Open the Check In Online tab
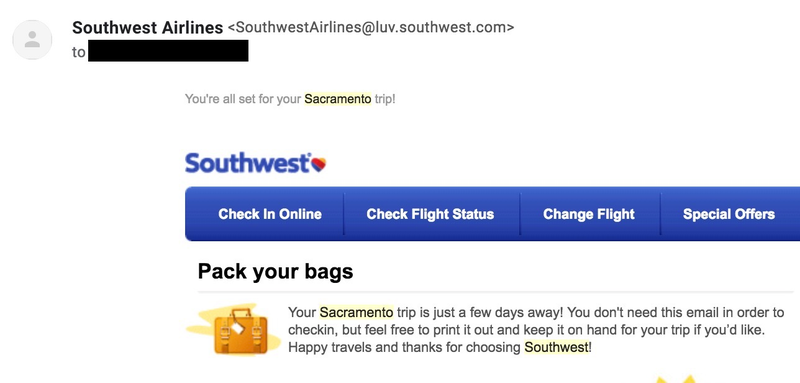The height and width of the screenshot is (383, 800). click(270, 214)
